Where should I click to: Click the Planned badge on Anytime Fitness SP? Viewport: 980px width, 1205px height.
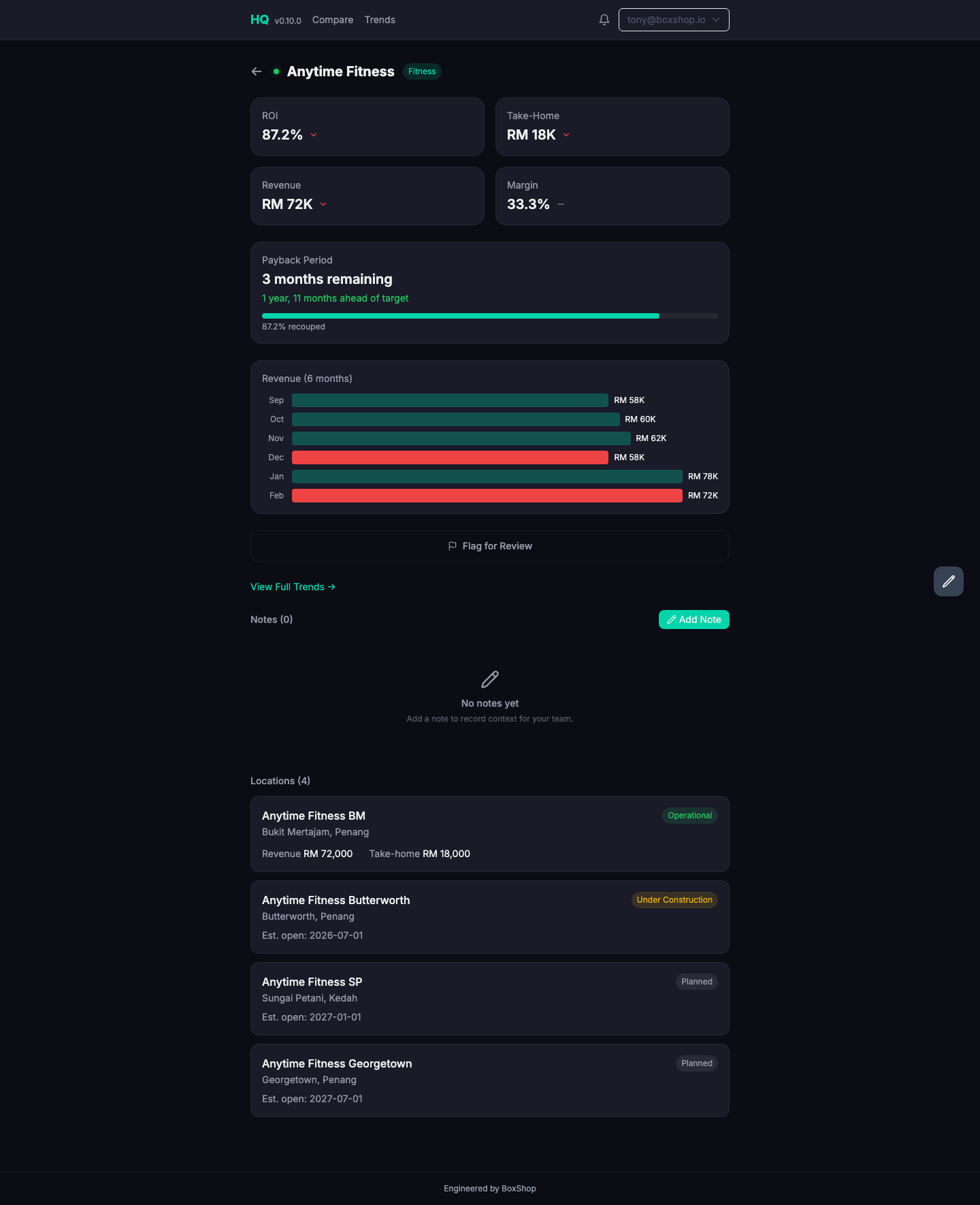point(697,982)
